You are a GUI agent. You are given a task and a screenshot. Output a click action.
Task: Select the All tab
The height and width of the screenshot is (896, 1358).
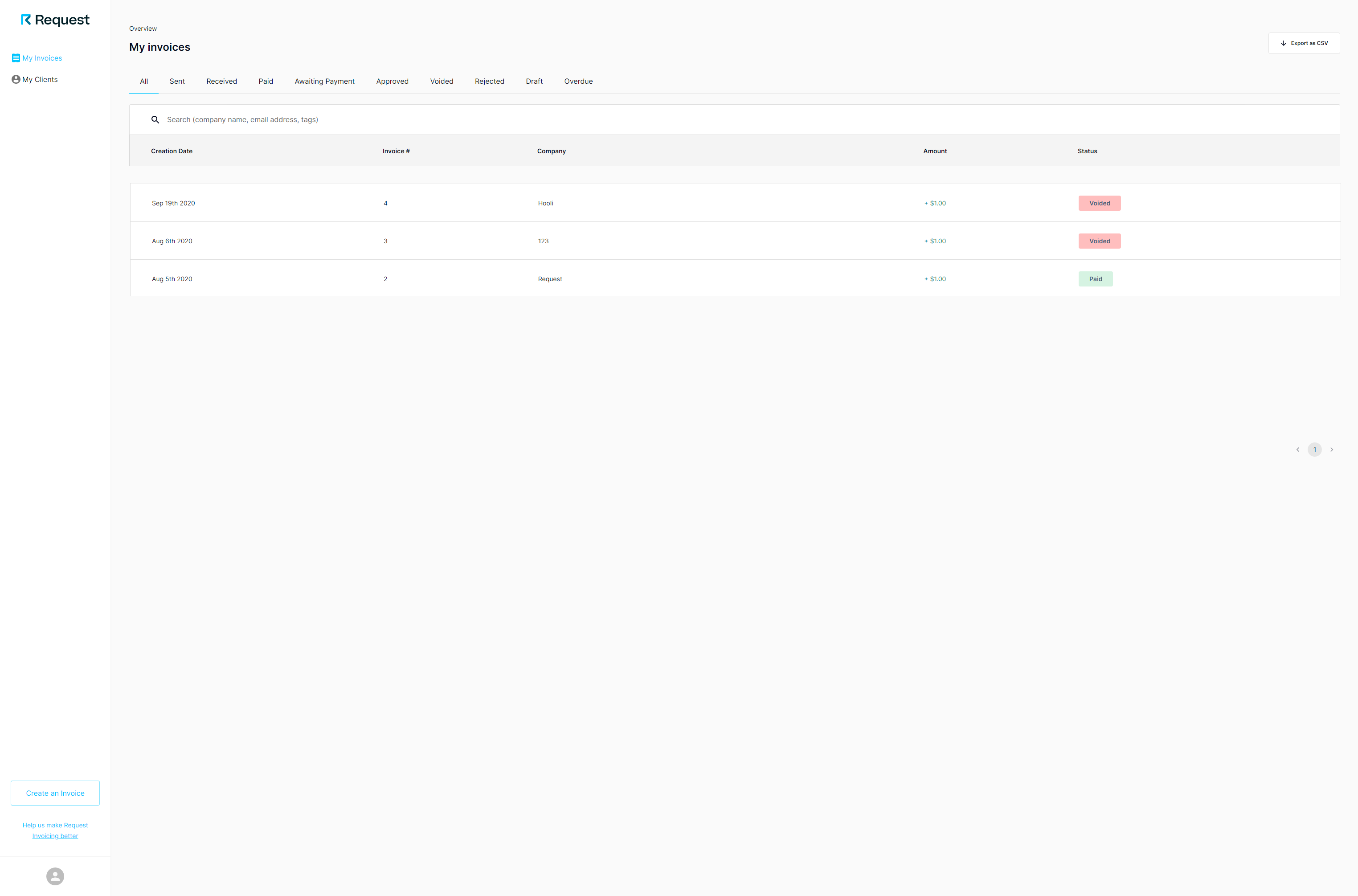144,81
